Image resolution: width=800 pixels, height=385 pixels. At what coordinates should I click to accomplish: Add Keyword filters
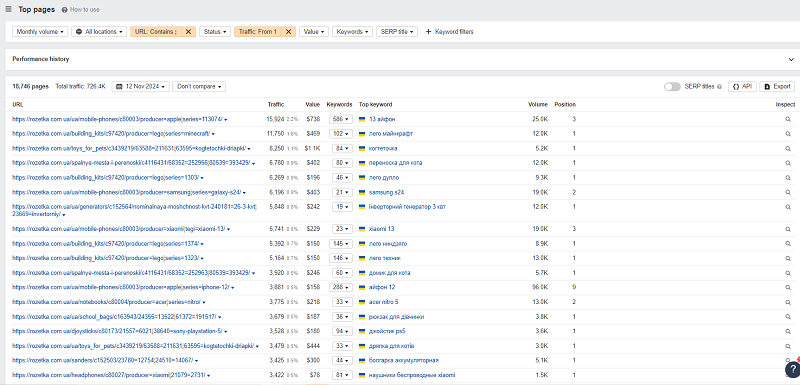449,32
